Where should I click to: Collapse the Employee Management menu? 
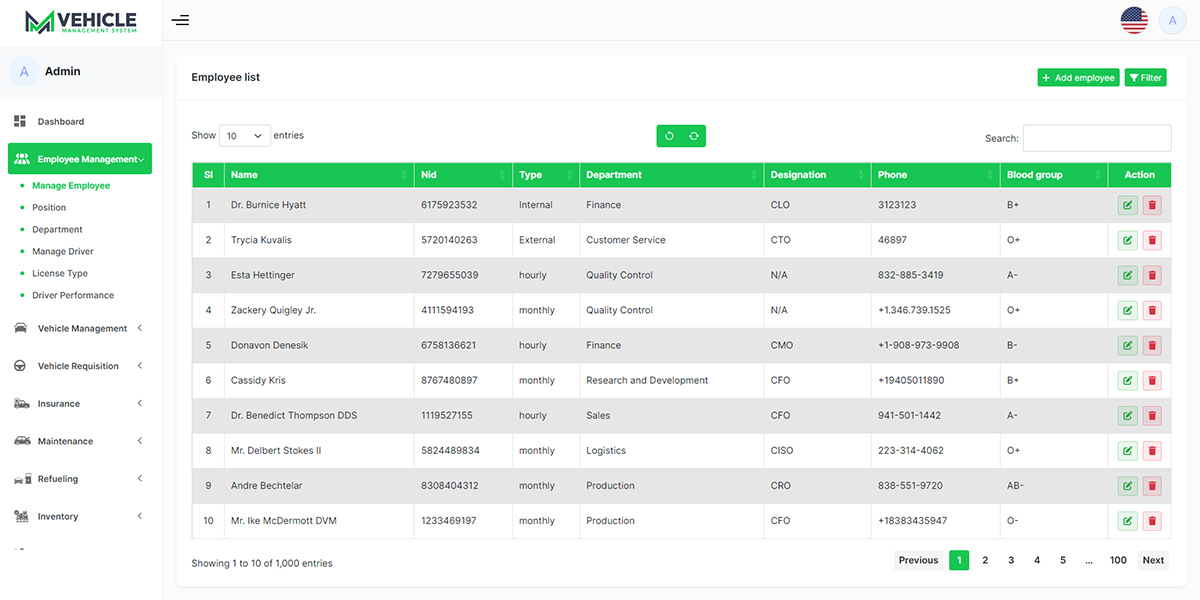[x=80, y=159]
